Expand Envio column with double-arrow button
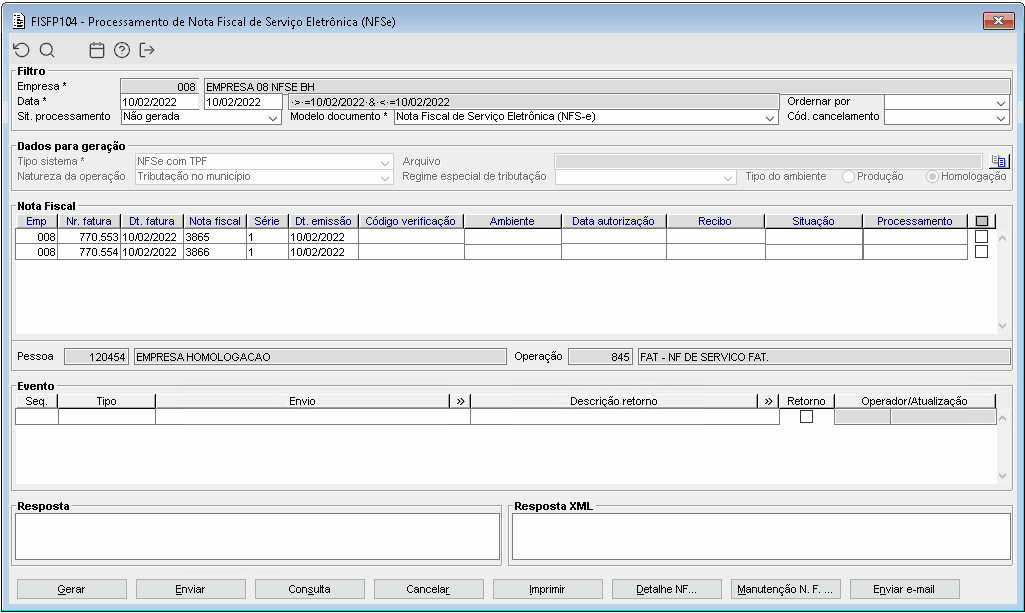 pyautogui.click(x=460, y=401)
